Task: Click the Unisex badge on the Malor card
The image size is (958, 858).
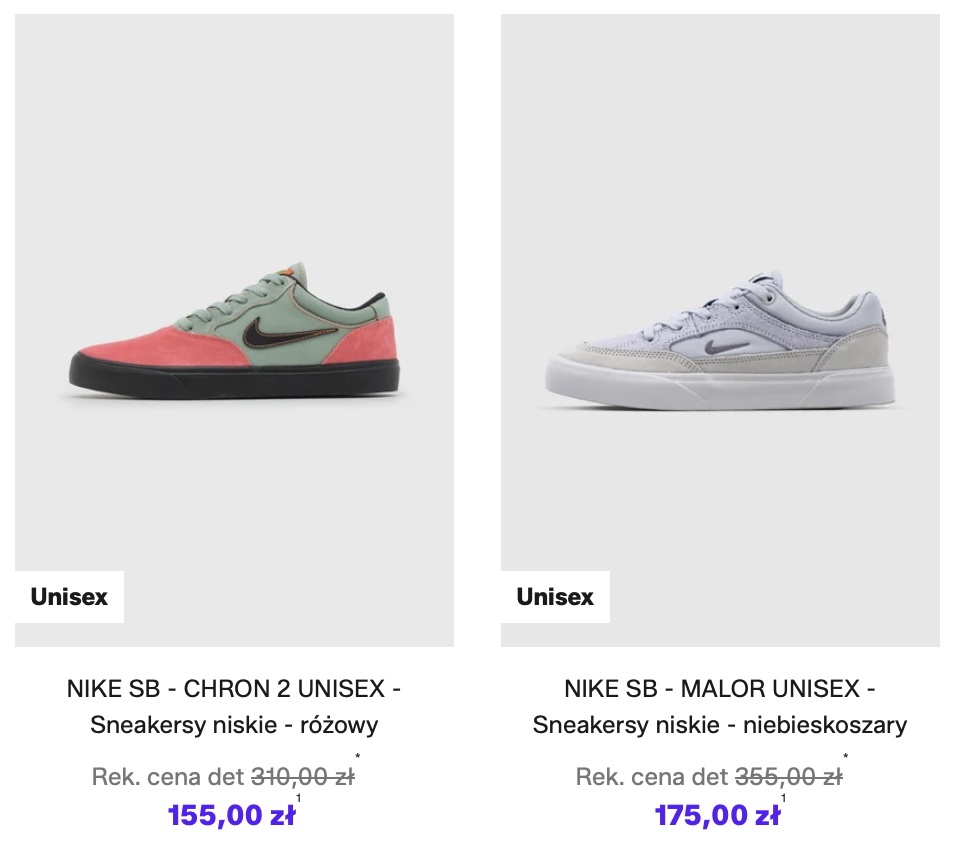Action: click(555, 597)
